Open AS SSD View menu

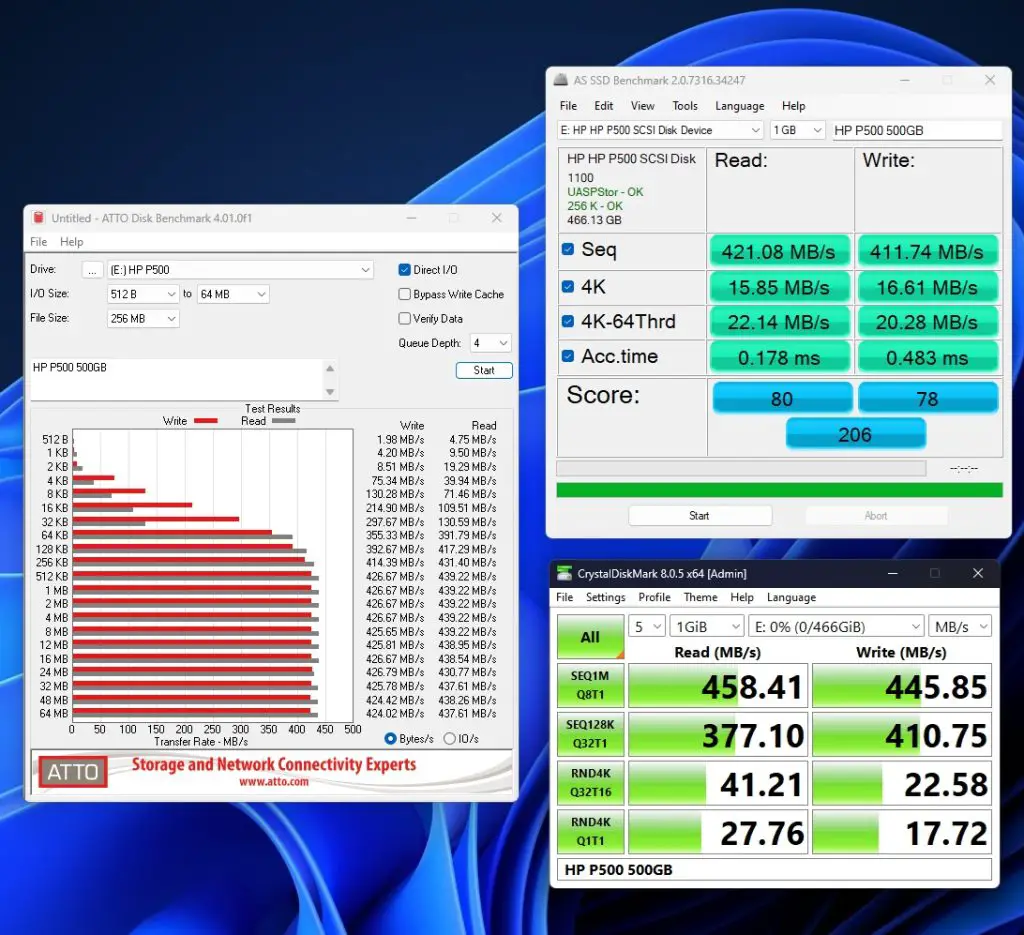point(643,106)
